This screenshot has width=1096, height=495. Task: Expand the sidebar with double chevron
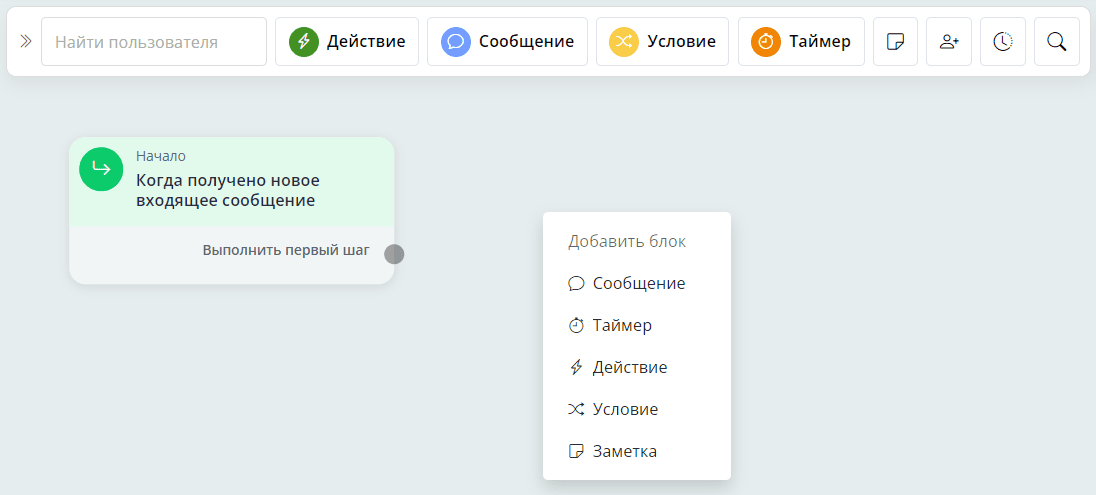(x=25, y=42)
